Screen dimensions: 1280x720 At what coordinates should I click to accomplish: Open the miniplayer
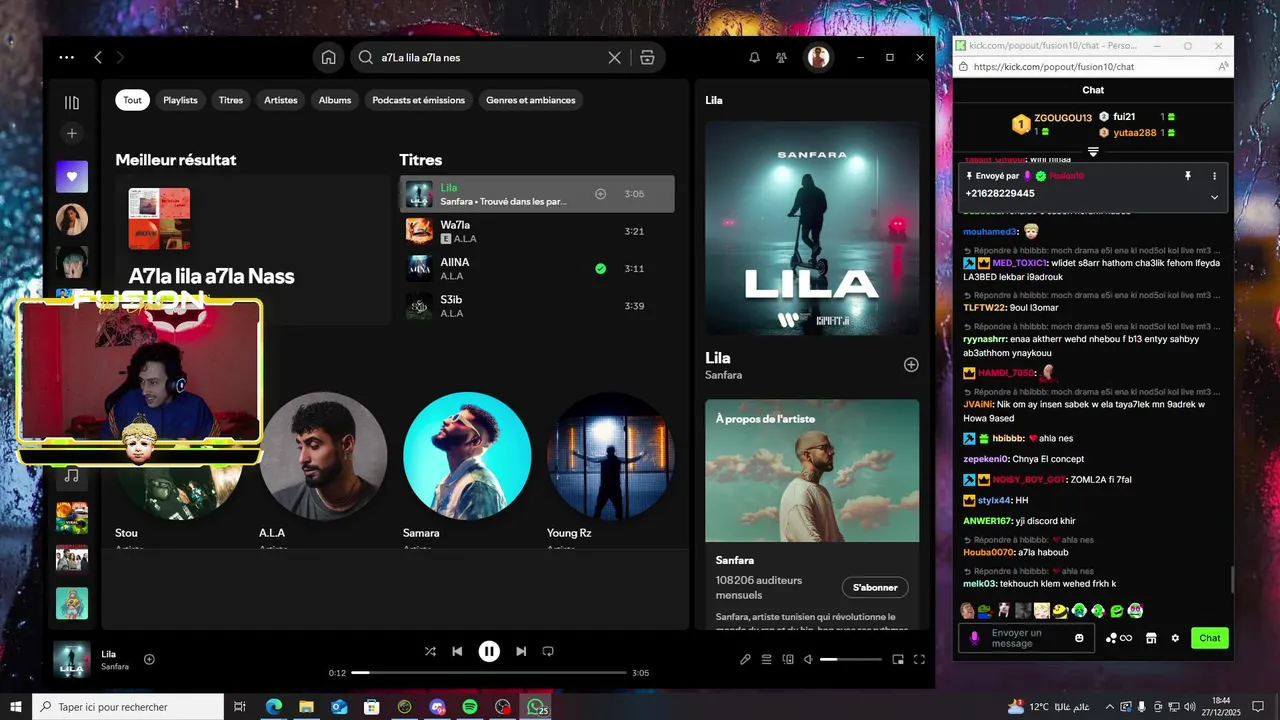coord(898,659)
